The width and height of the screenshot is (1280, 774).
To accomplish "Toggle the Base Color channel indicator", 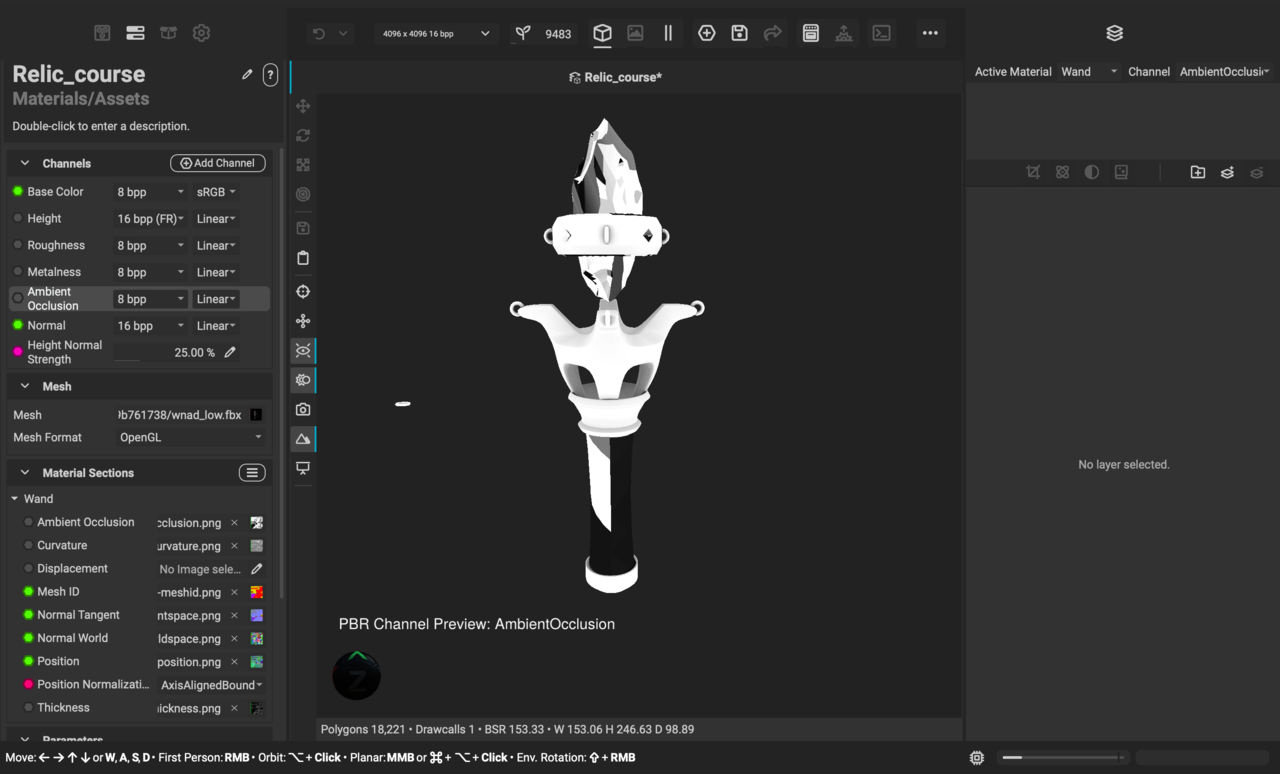I will (18, 191).
